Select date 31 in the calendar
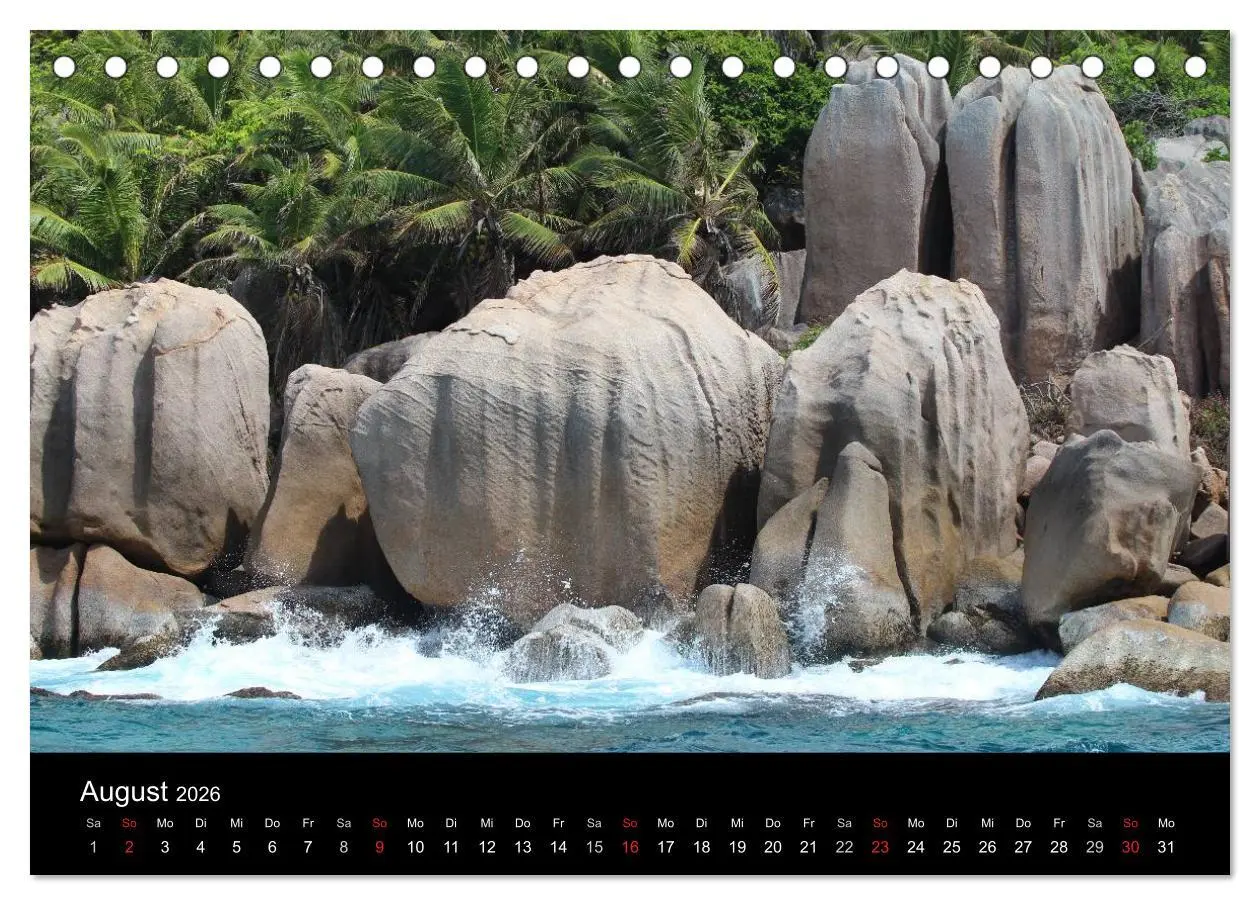This screenshot has width=1260, height=905. tap(1166, 847)
